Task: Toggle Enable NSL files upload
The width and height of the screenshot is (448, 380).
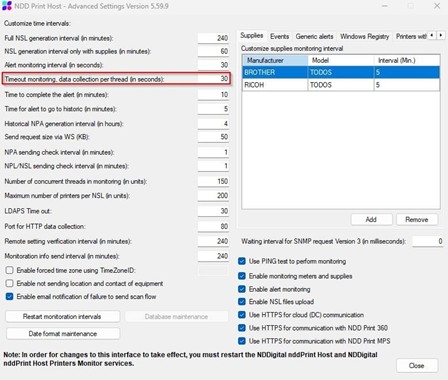Action: pos(242,302)
